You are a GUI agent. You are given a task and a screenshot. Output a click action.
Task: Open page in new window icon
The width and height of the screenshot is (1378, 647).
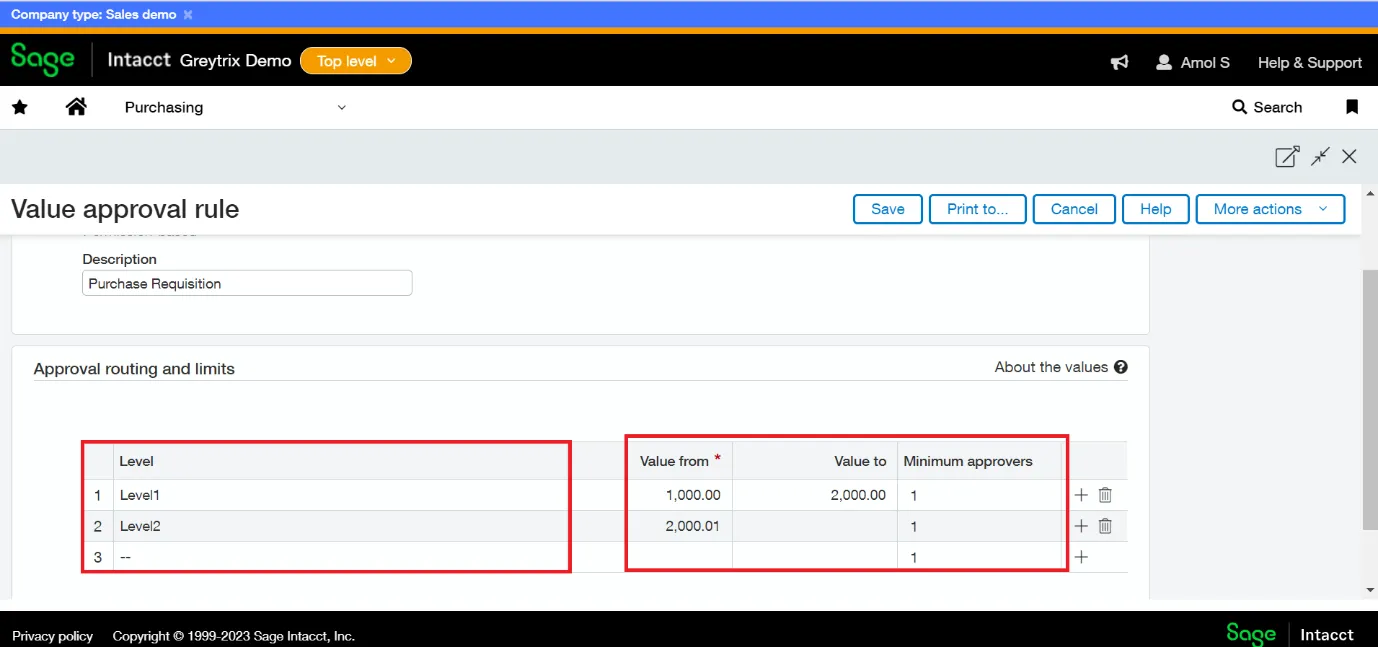(x=1287, y=156)
